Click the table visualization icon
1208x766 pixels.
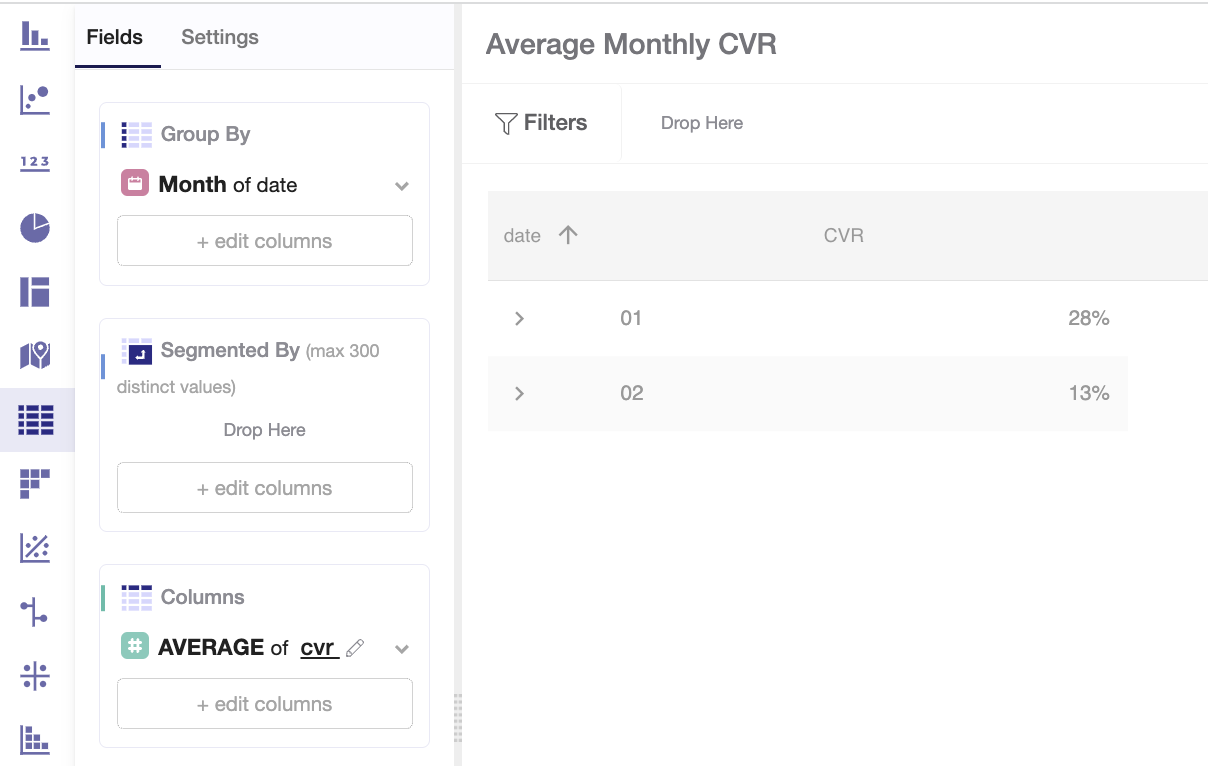click(x=35, y=420)
